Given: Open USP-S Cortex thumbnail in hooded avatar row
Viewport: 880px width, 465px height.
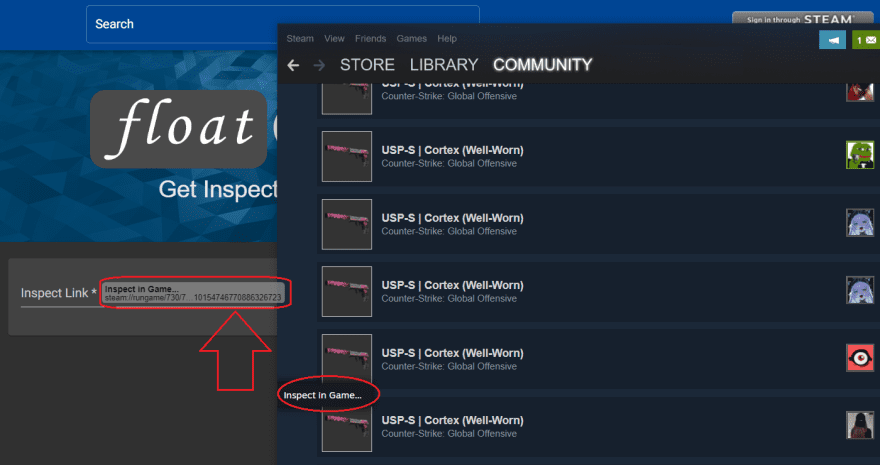Looking at the screenshot, I should (x=347, y=429).
